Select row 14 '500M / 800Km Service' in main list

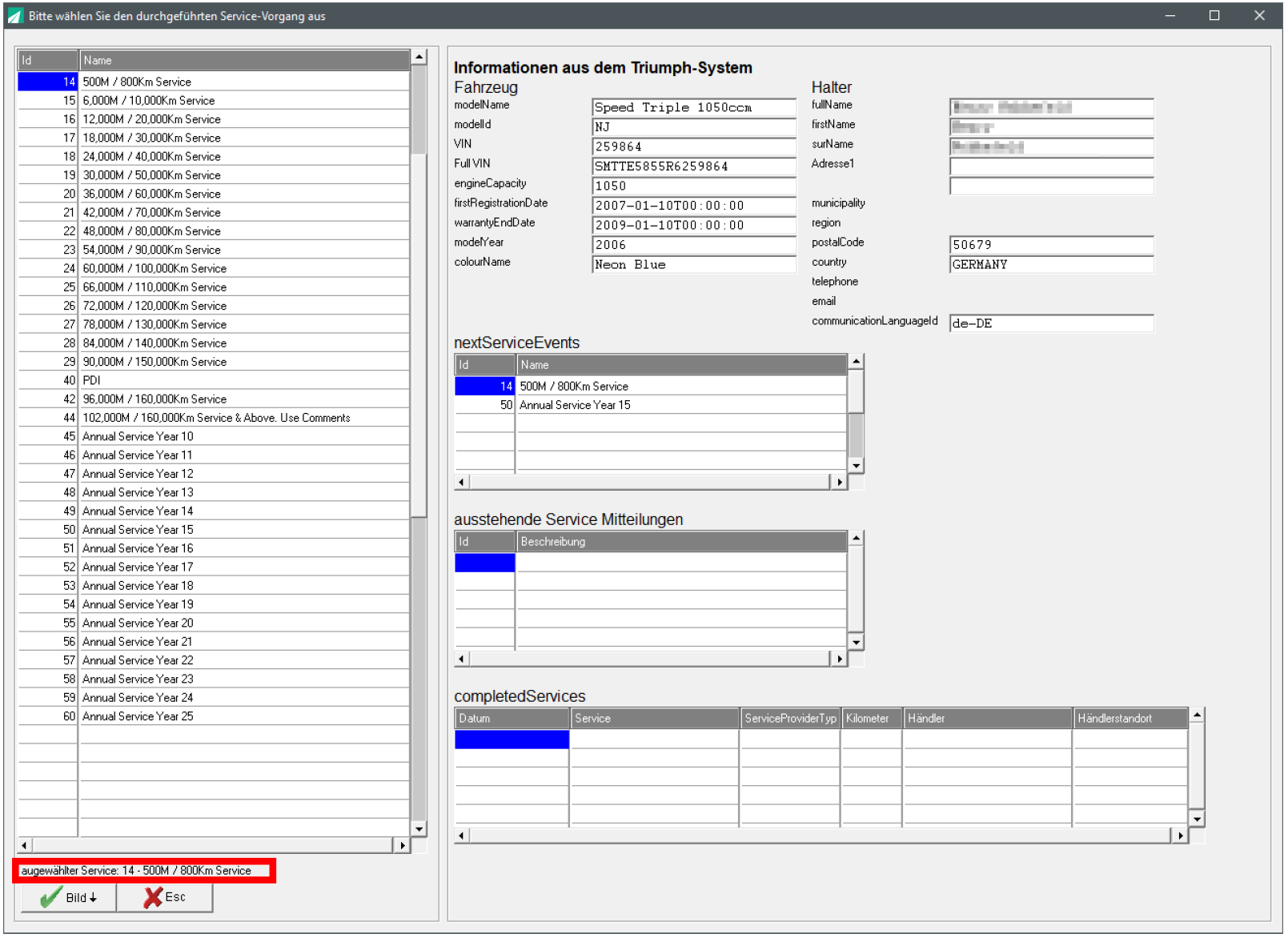213,82
